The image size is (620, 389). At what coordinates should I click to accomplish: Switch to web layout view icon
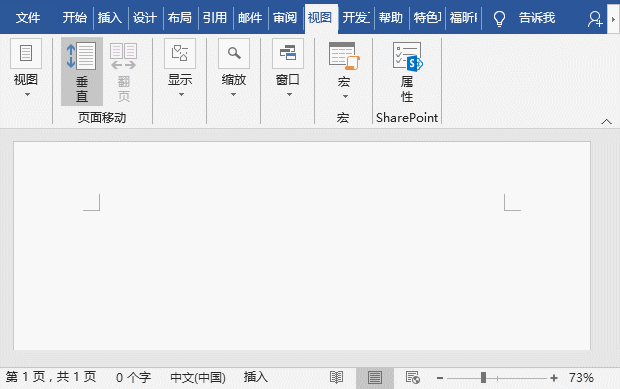coord(413,378)
